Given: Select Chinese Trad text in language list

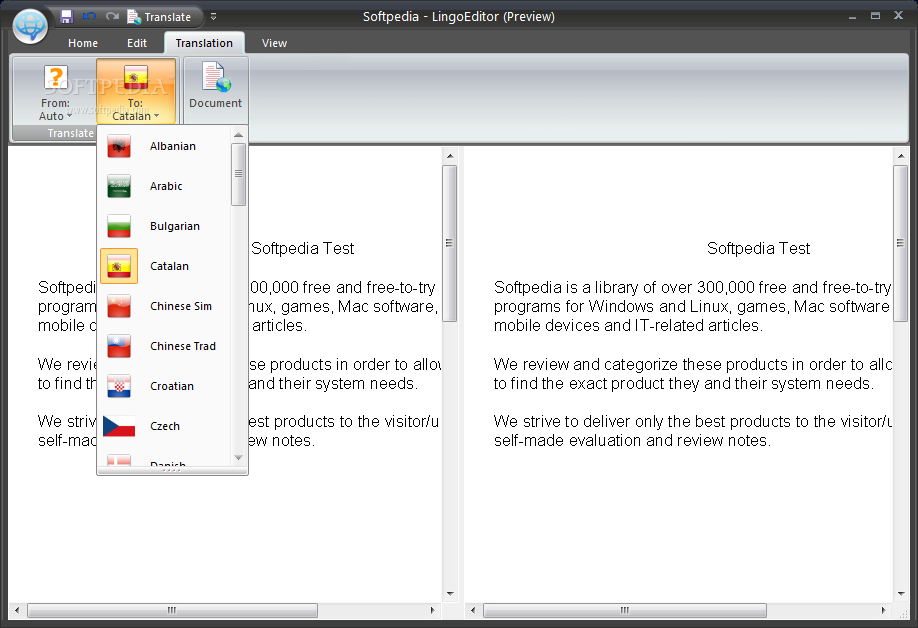Looking at the screenshot, I should 183,346.
